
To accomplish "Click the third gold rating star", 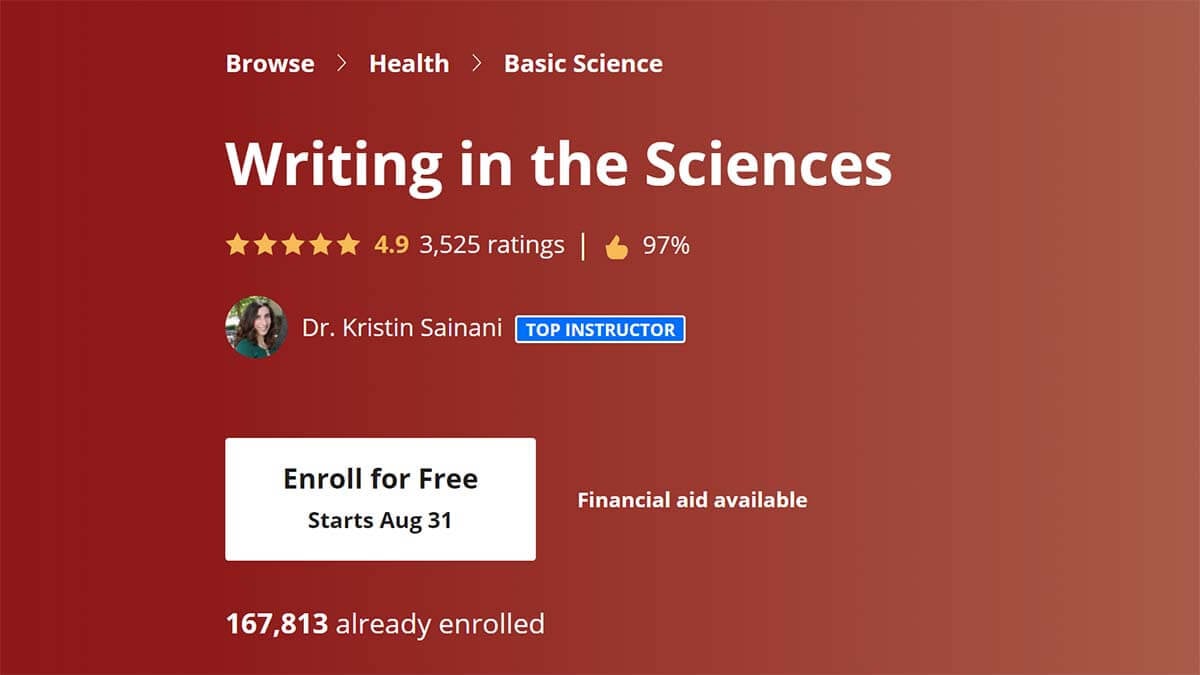I will point(293,245).
